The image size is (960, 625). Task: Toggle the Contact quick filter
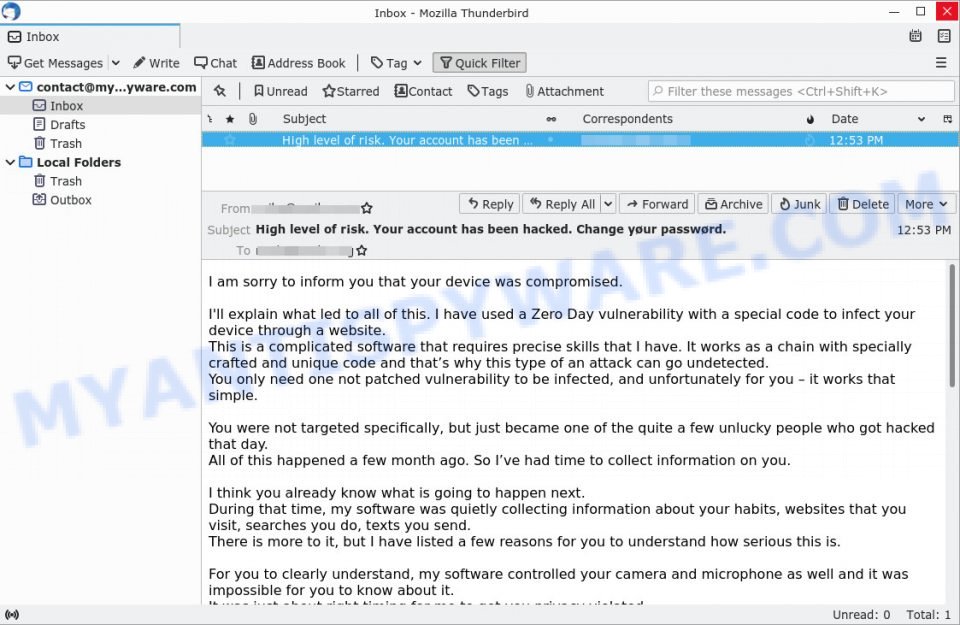click(423, 91)
